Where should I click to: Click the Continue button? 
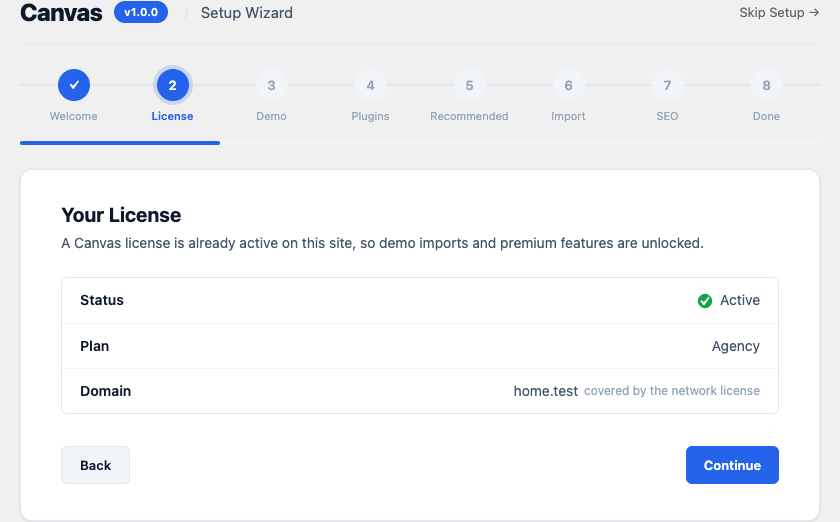[x=732, y=465]
